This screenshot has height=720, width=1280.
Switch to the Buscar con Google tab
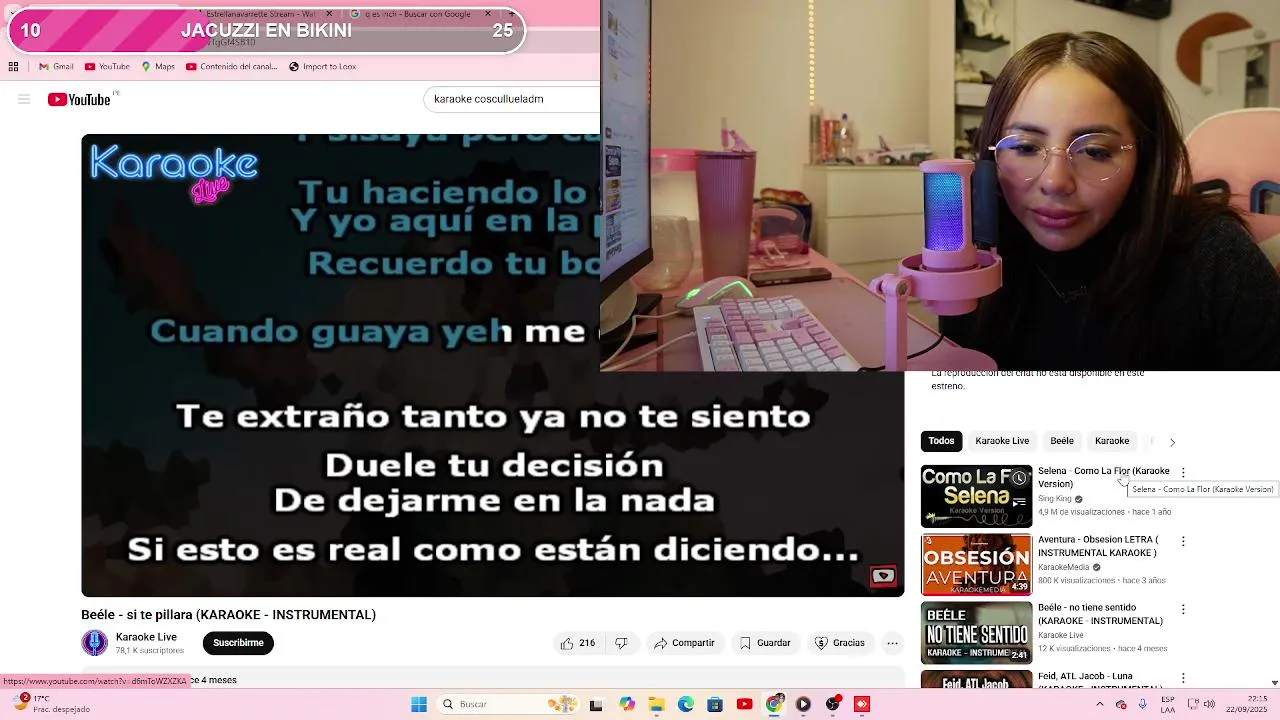point(420,14)
